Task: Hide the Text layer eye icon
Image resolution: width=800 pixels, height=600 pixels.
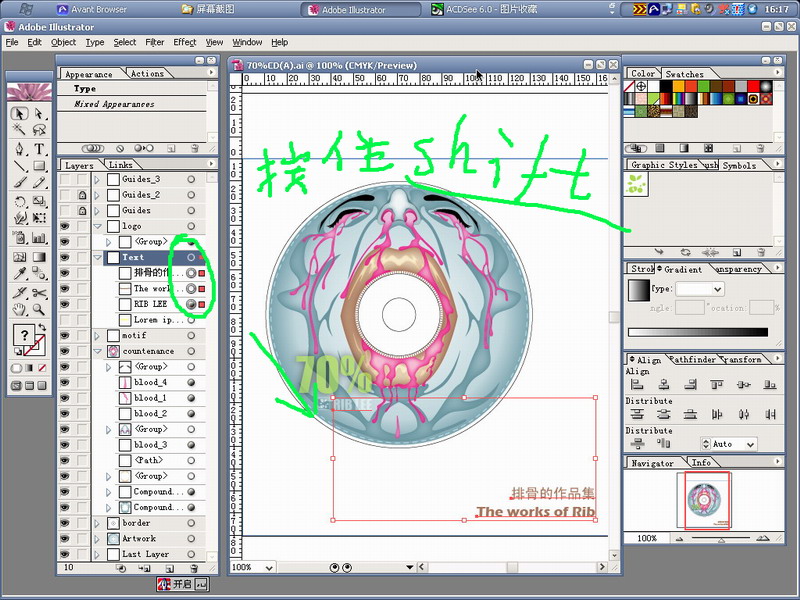Action: click(x=65, y=257)
